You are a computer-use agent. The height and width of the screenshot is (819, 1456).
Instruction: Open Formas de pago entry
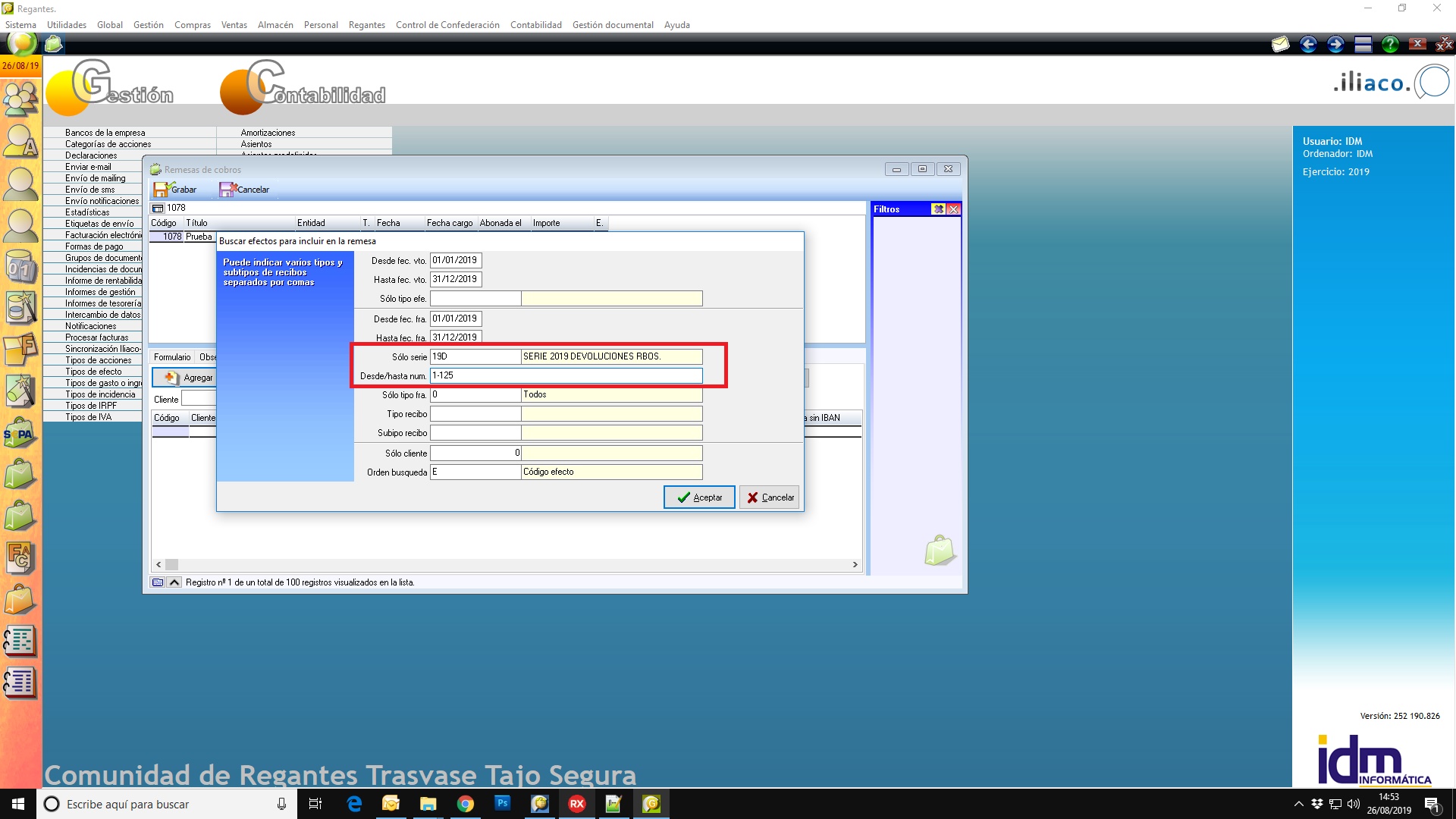click(x=94, y=246)
